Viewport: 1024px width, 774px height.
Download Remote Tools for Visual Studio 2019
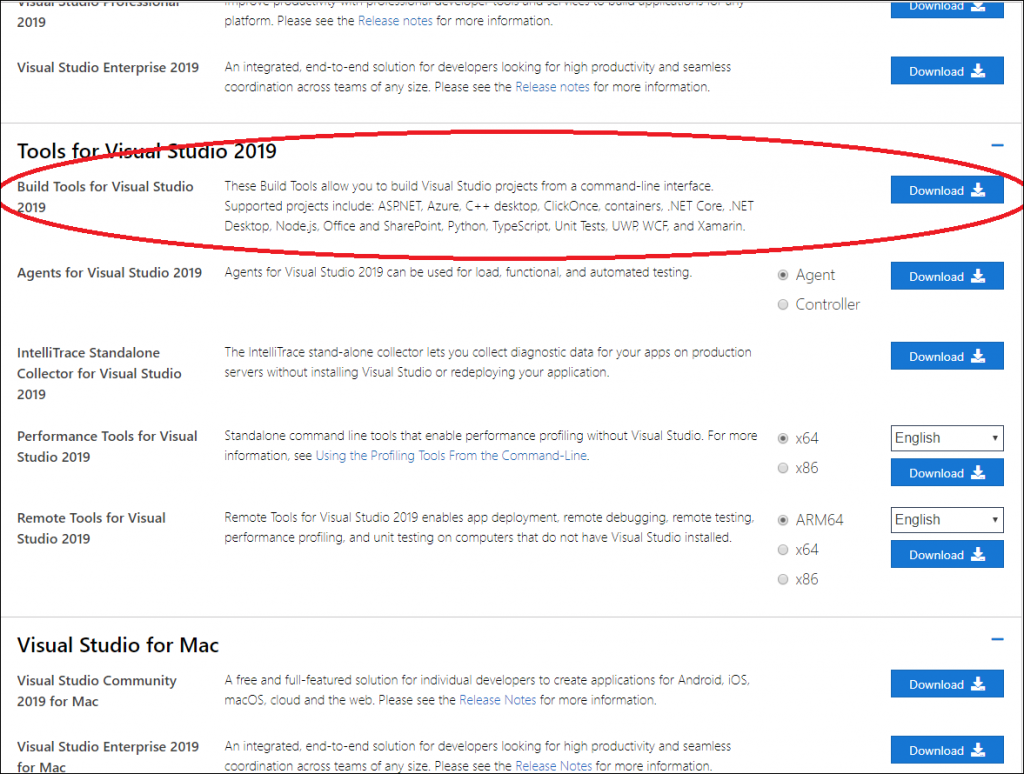pos(947,554)
